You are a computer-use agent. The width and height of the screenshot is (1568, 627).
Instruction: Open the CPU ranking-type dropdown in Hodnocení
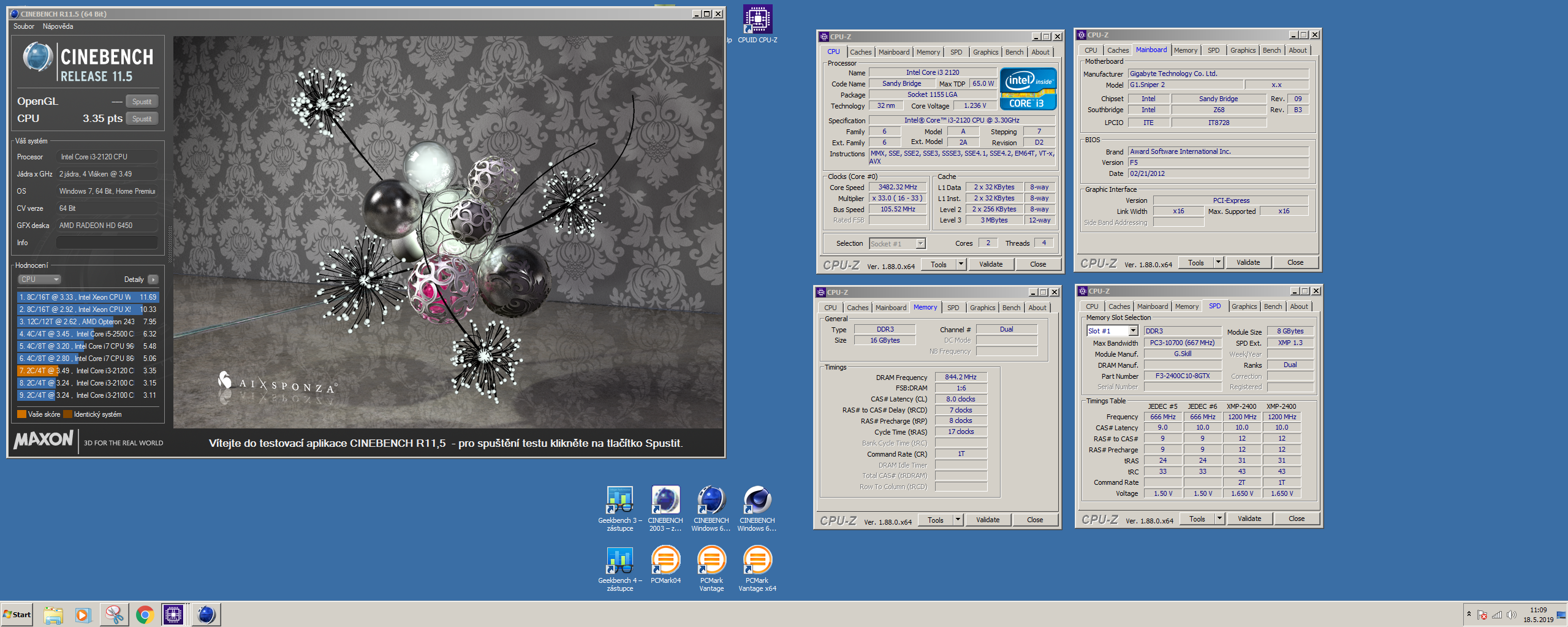click(x=39, y=279)
